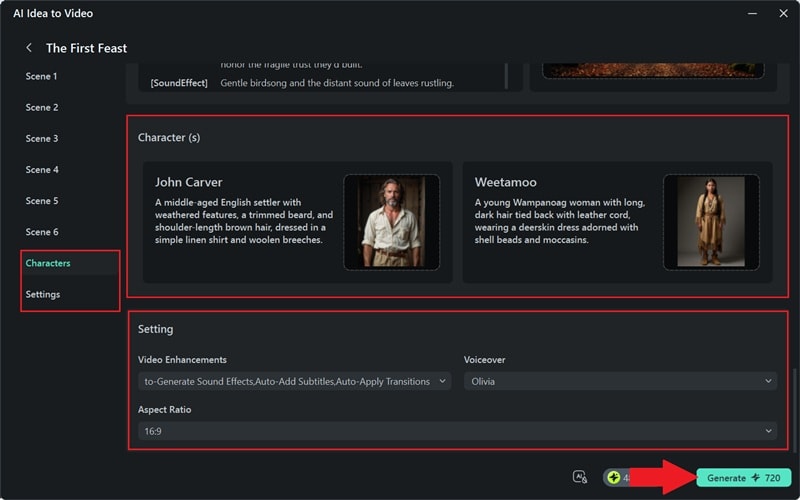Viewport: 800px width, 500px height.
Task: Open the Aspect Ratio 16:9 dropdown
Action: click(x=457, y=431)
